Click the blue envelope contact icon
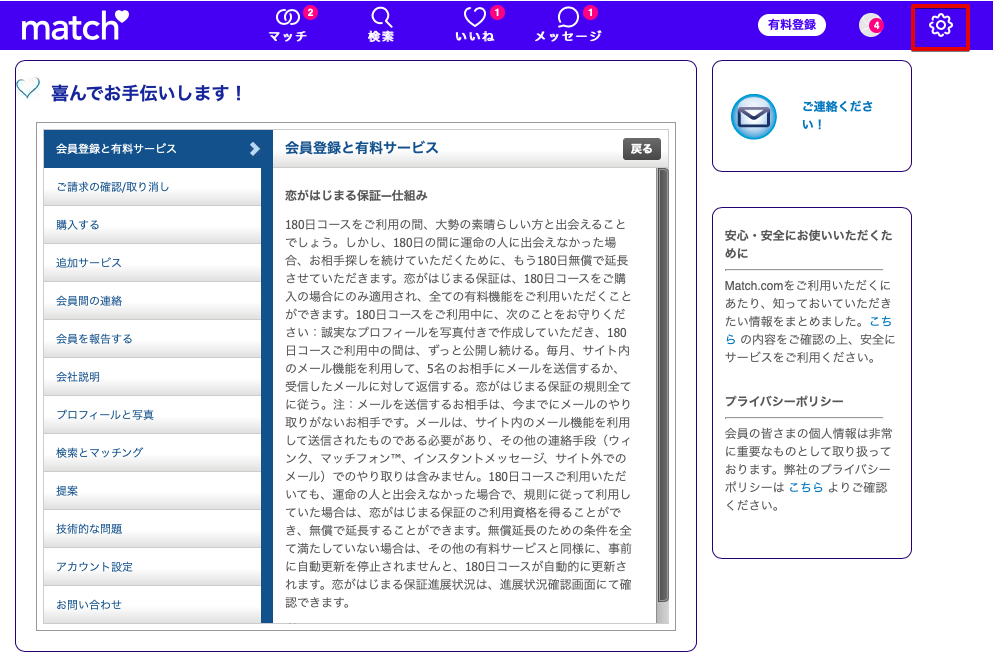 (x=754, y=117)
